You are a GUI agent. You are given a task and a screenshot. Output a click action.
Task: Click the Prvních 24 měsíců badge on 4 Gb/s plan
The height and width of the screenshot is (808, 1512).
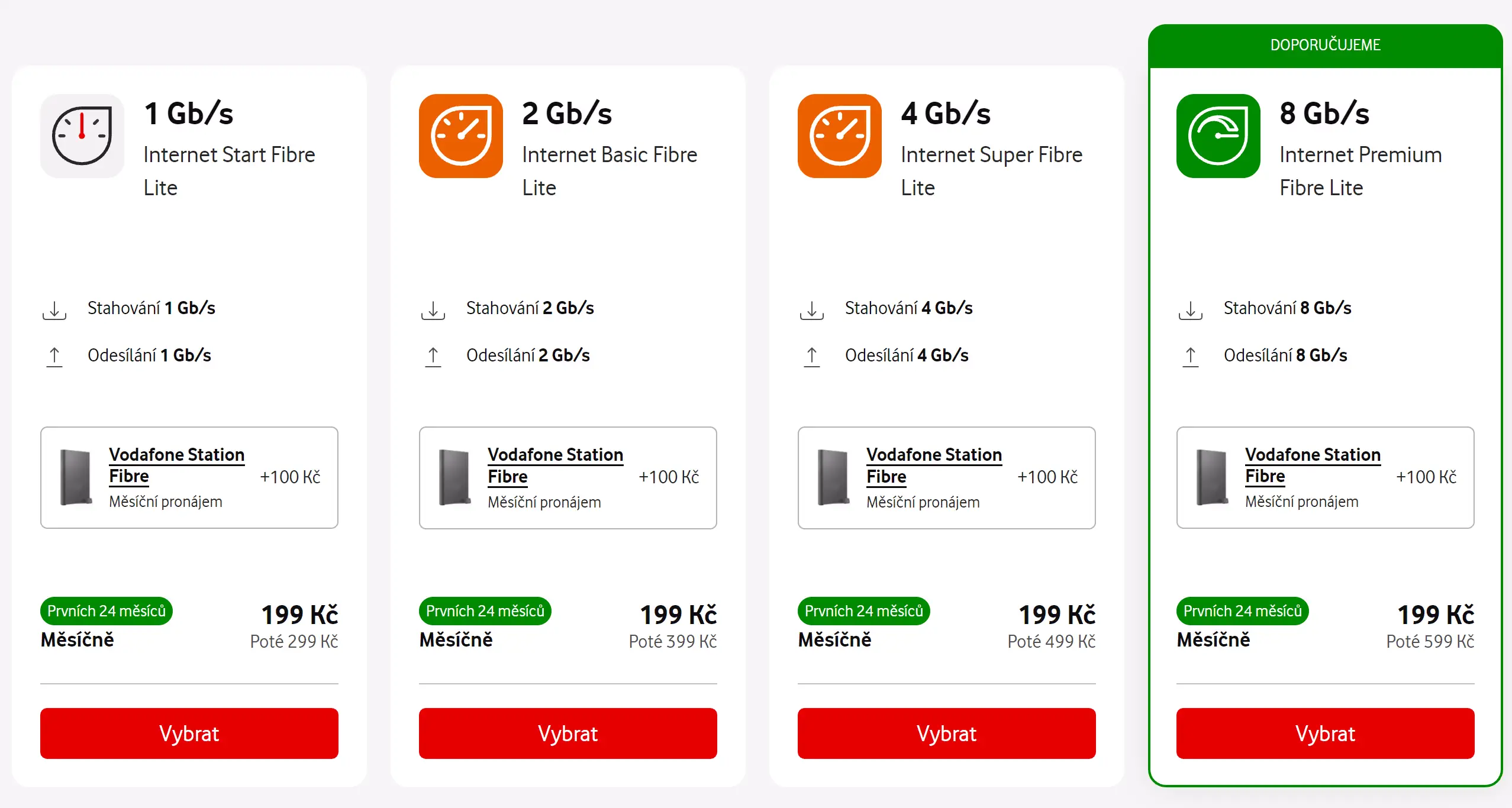click(864, 611)
